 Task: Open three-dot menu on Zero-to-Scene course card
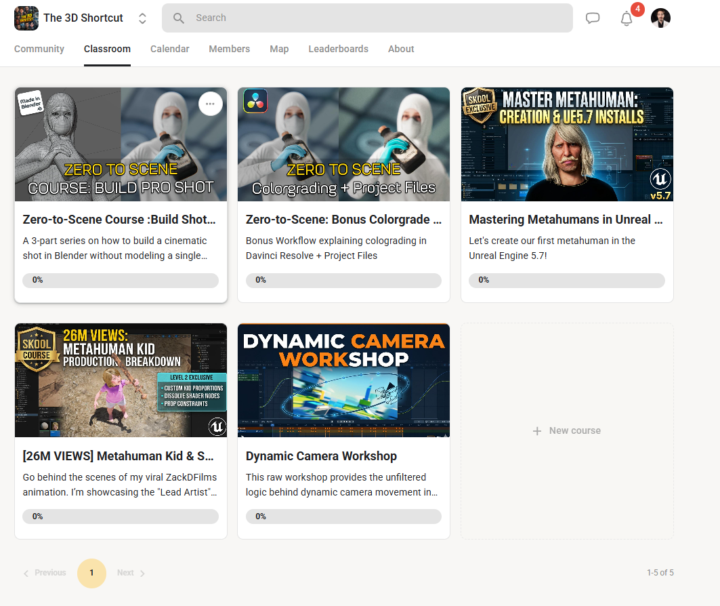coord(210,104)
